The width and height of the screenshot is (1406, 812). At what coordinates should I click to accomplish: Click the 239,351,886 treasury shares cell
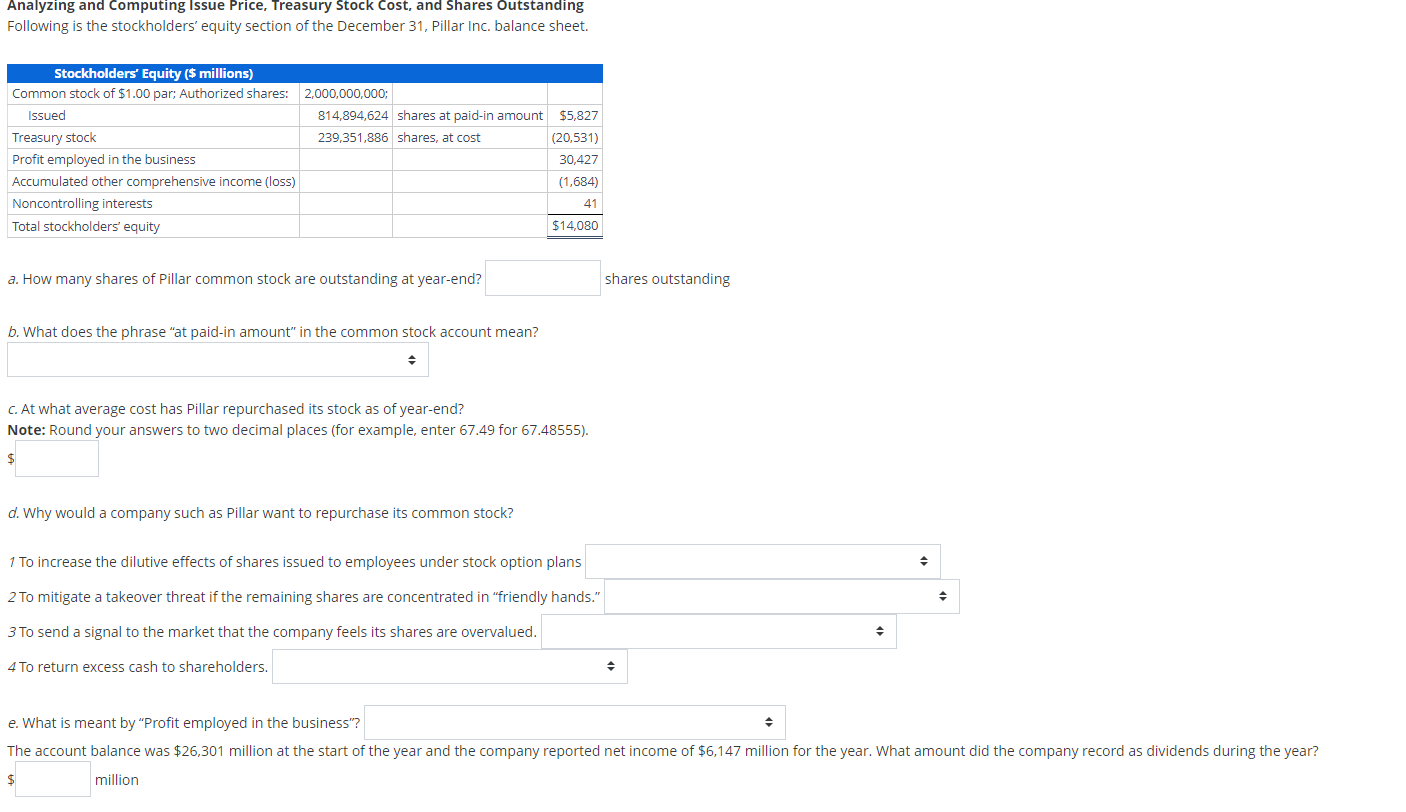345,137
